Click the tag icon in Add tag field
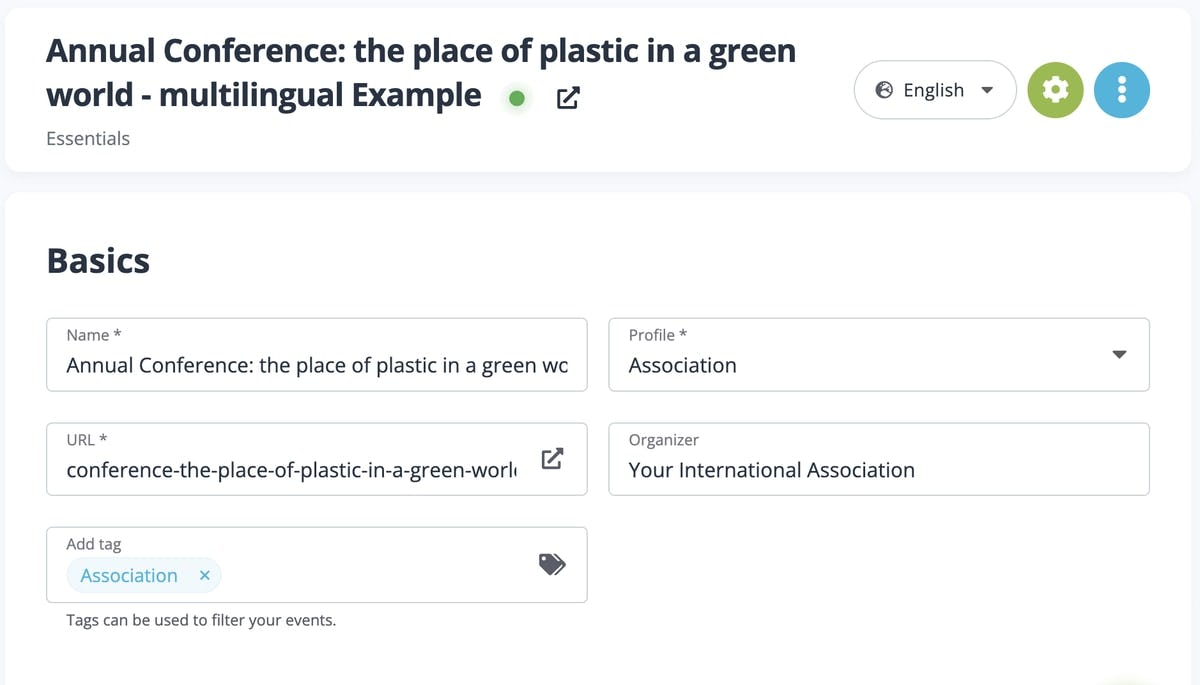The image size is (1200, 685). click(552, 564)
